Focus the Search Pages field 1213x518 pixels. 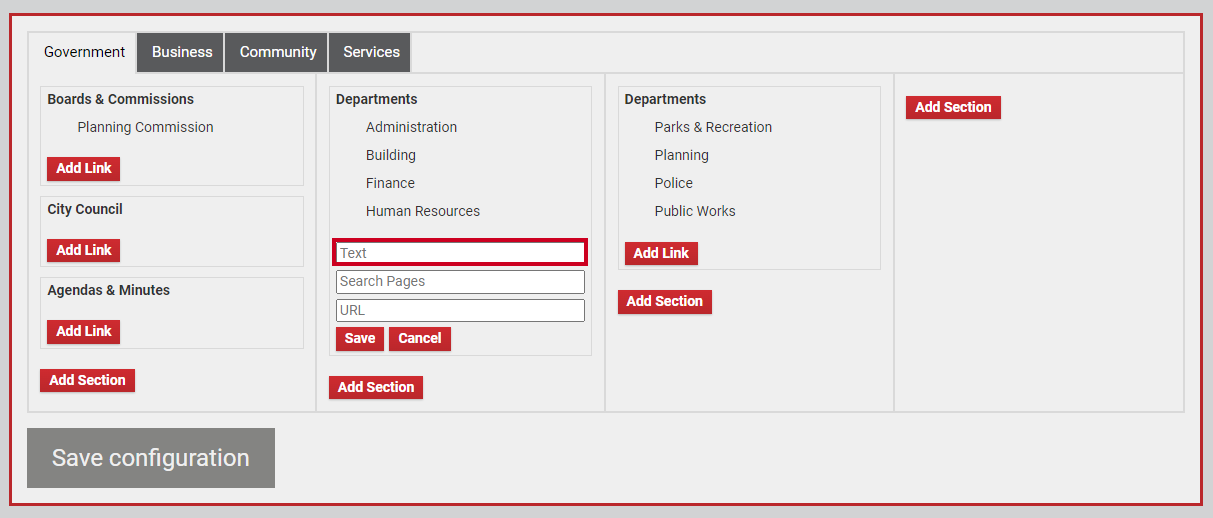point(460,282)
